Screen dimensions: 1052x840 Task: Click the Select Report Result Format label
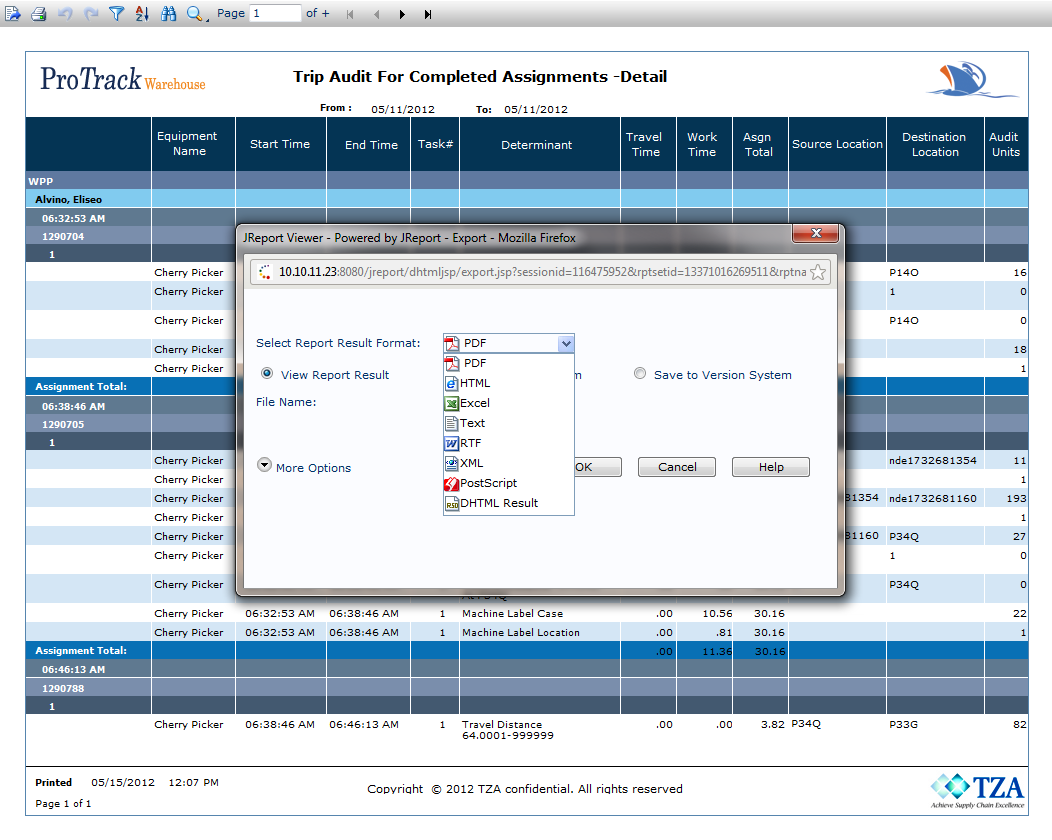338,343
